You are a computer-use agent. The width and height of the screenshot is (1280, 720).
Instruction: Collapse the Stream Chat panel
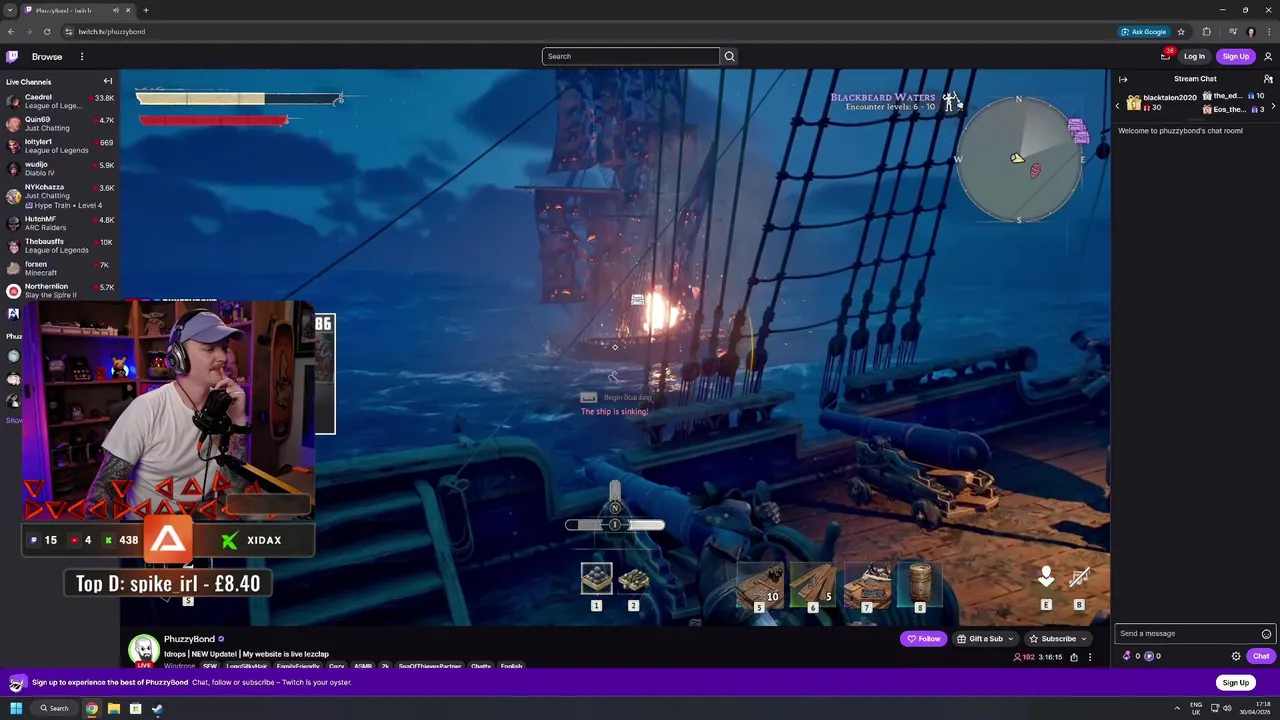click(x=1123, y=79)
